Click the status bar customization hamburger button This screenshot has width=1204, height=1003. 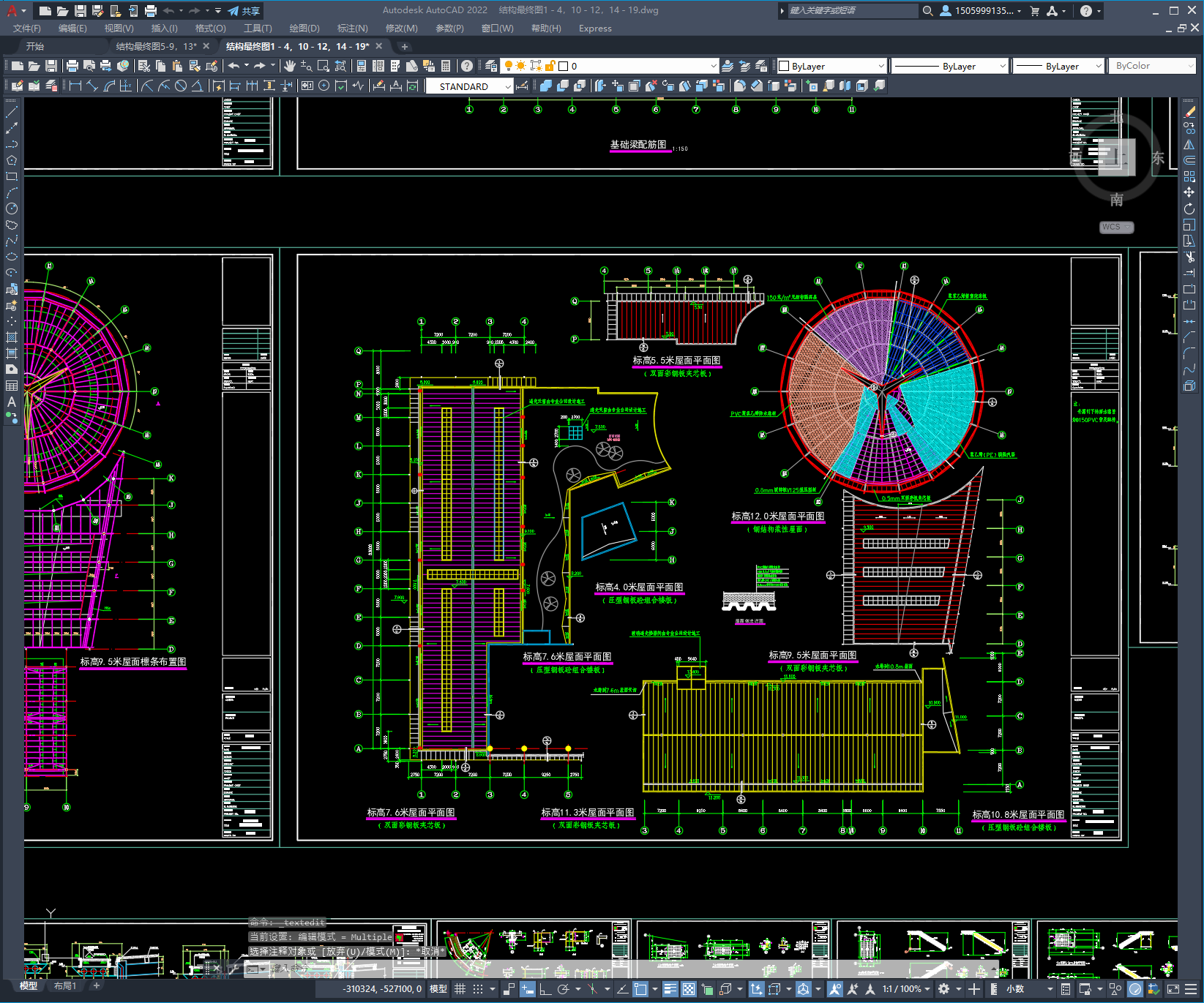(1192, 989)
